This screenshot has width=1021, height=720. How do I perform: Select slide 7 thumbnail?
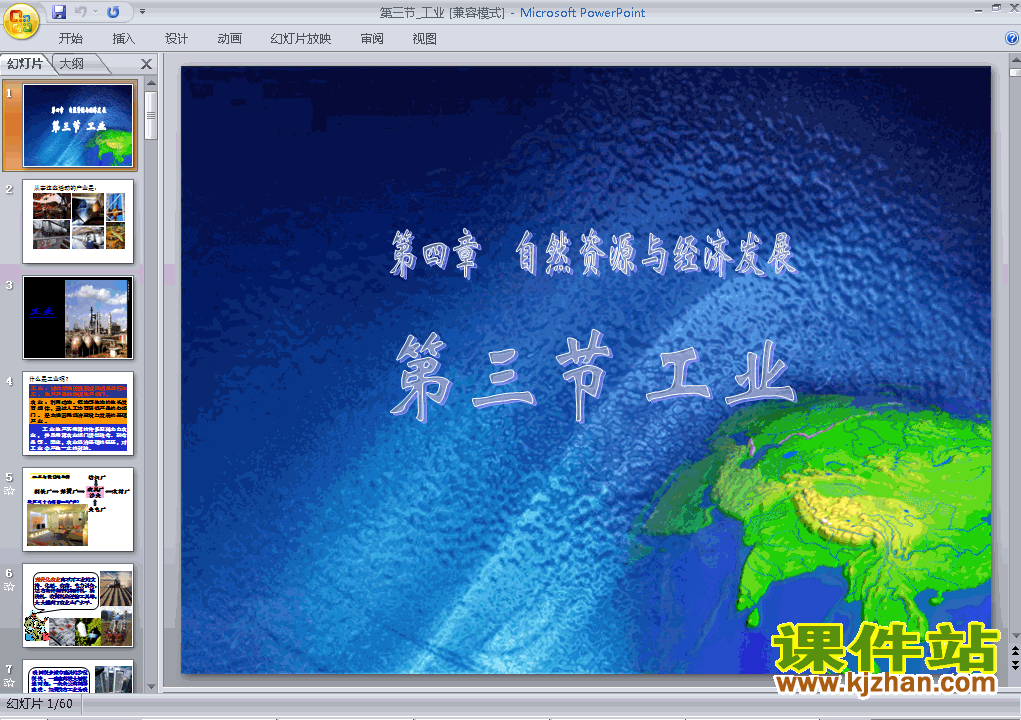tap(78, 676)
